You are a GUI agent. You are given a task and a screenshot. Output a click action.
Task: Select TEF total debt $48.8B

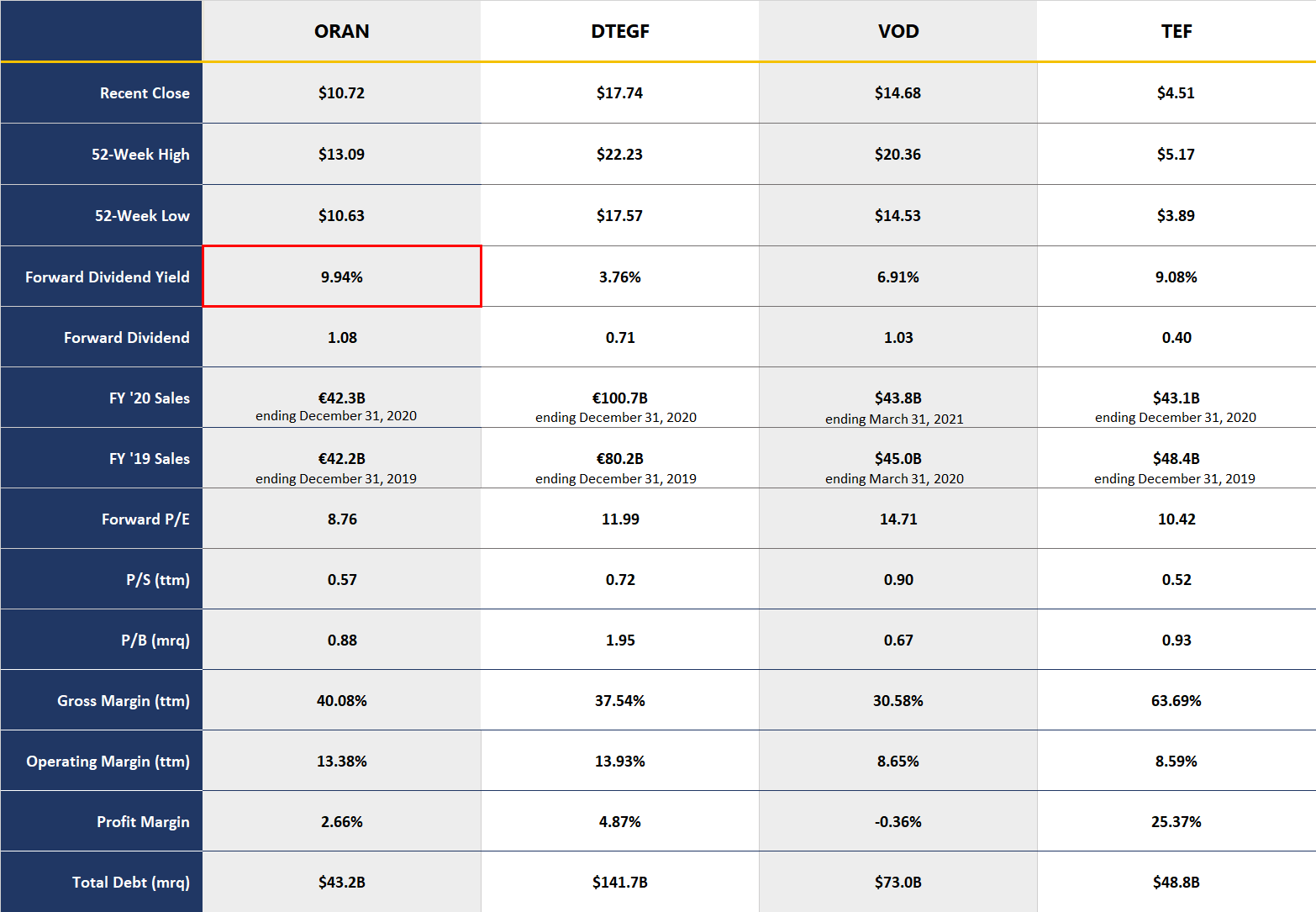tap(1177, 883)
